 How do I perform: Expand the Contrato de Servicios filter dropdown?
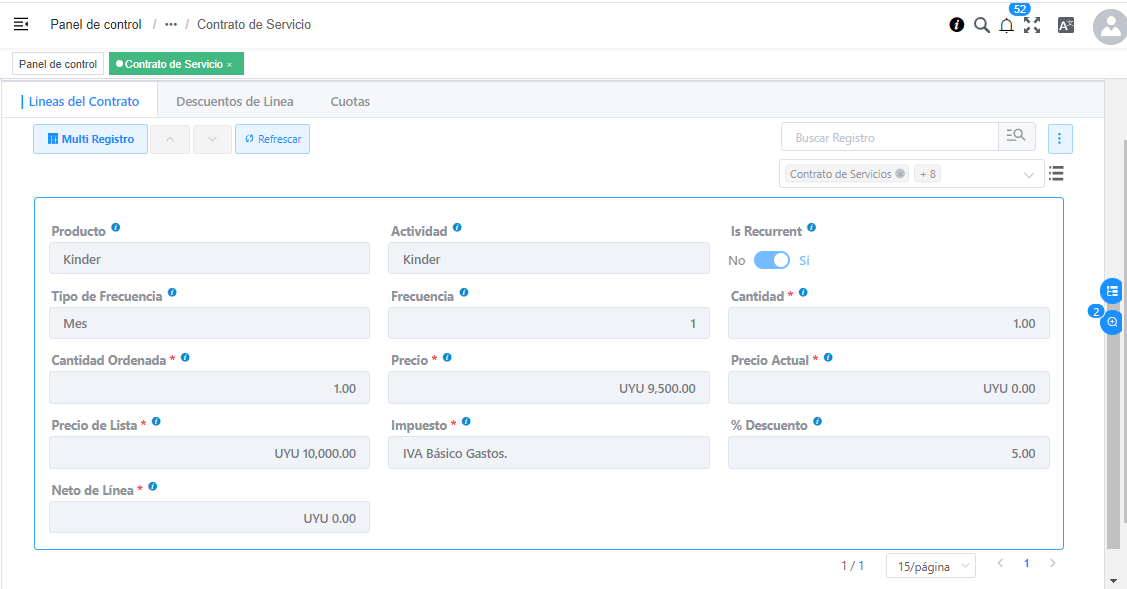[x=1029, y=175]
